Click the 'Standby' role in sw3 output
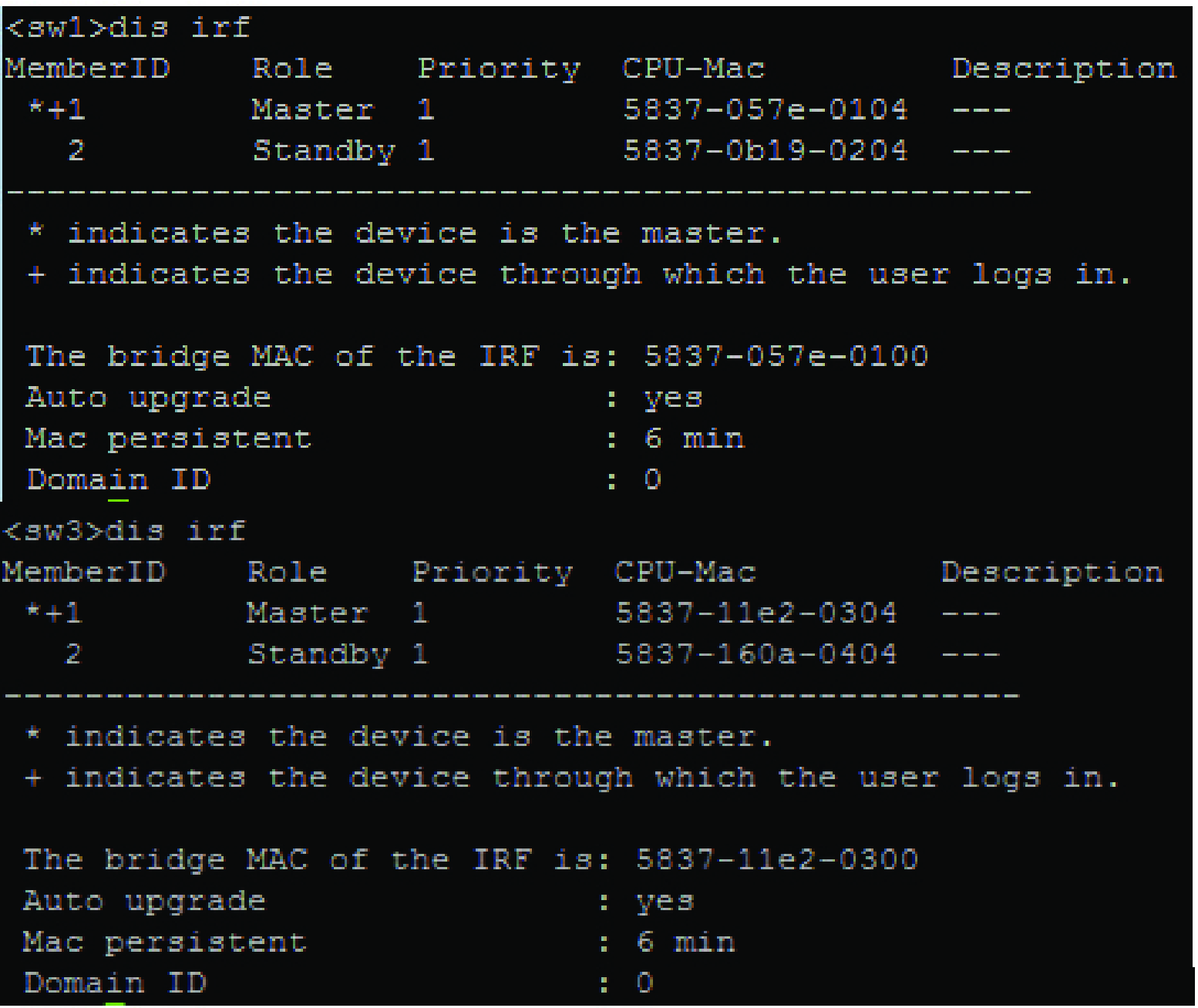1198x1008 pixels. coord(318,654)
